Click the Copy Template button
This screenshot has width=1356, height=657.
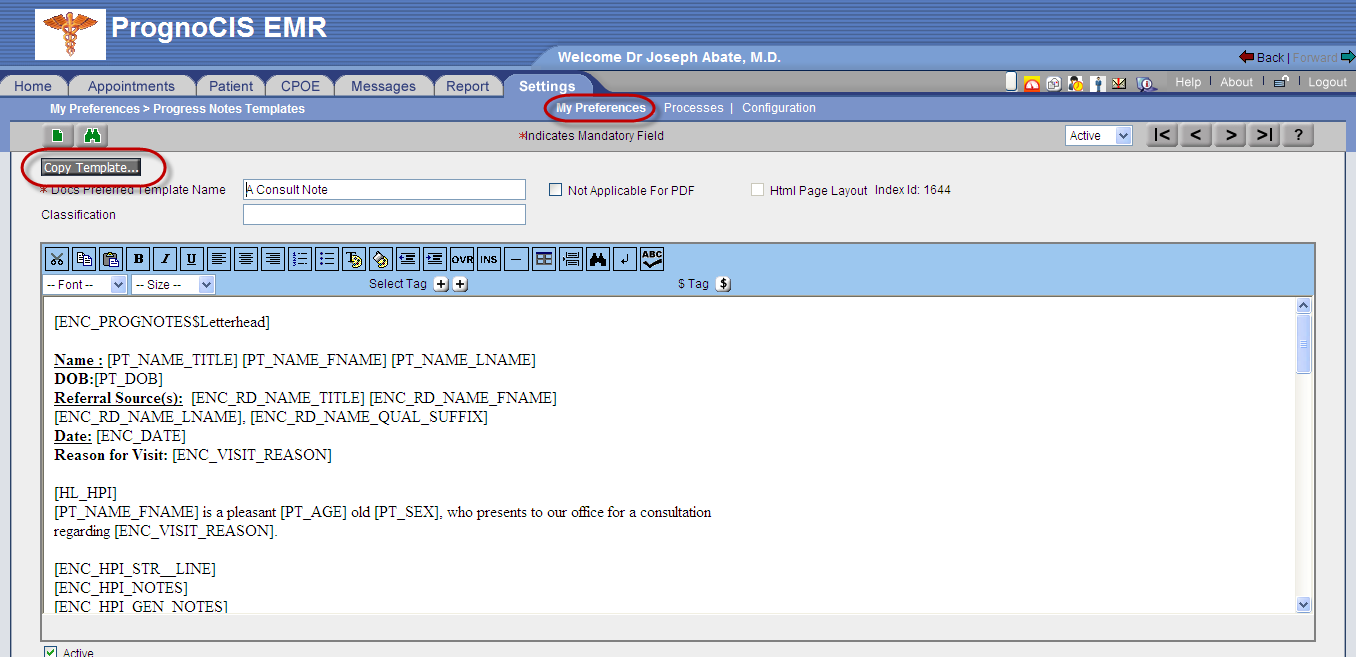pyautogui.click(x=91, y=168)
